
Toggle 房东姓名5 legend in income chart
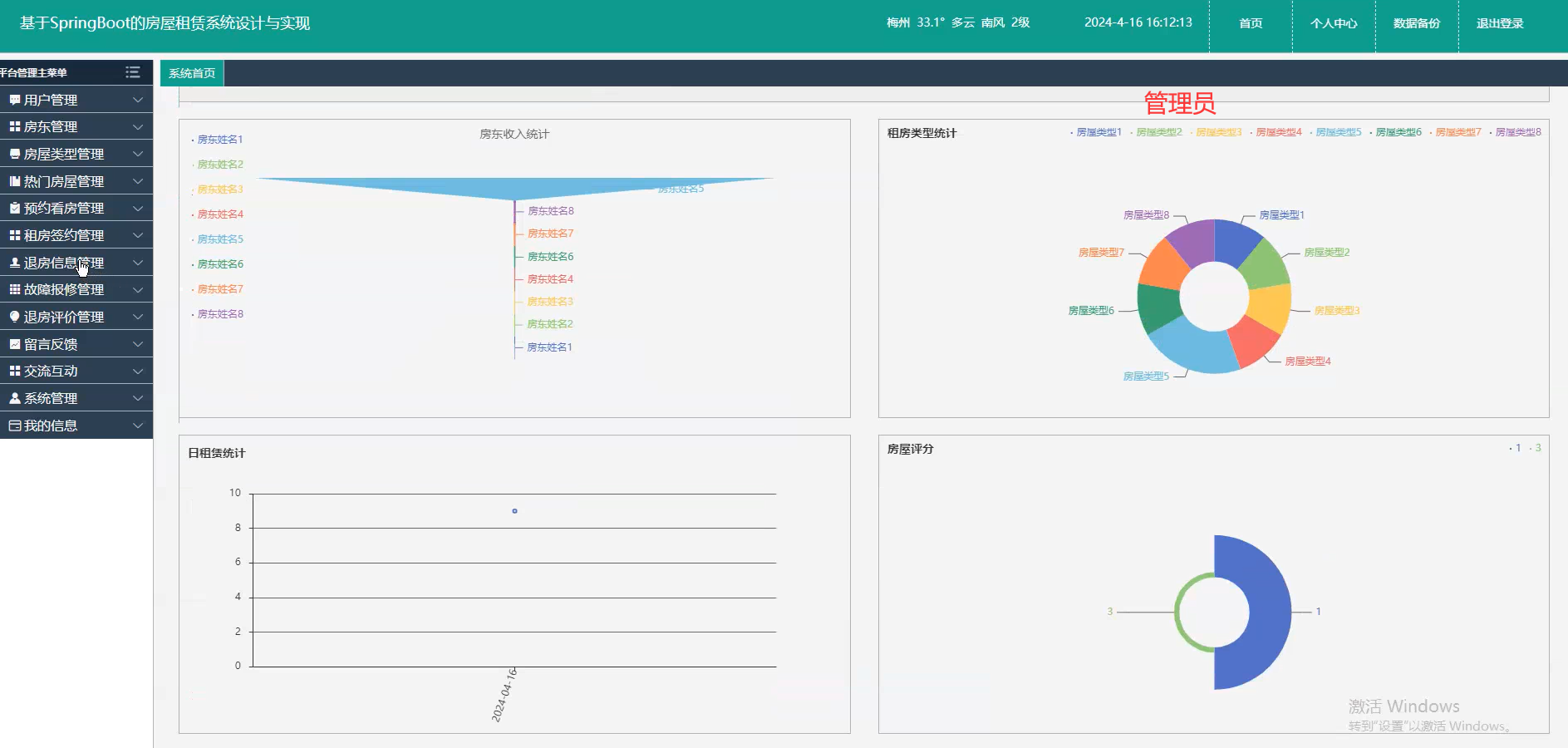pyautogui.click(x=218, y=239)
